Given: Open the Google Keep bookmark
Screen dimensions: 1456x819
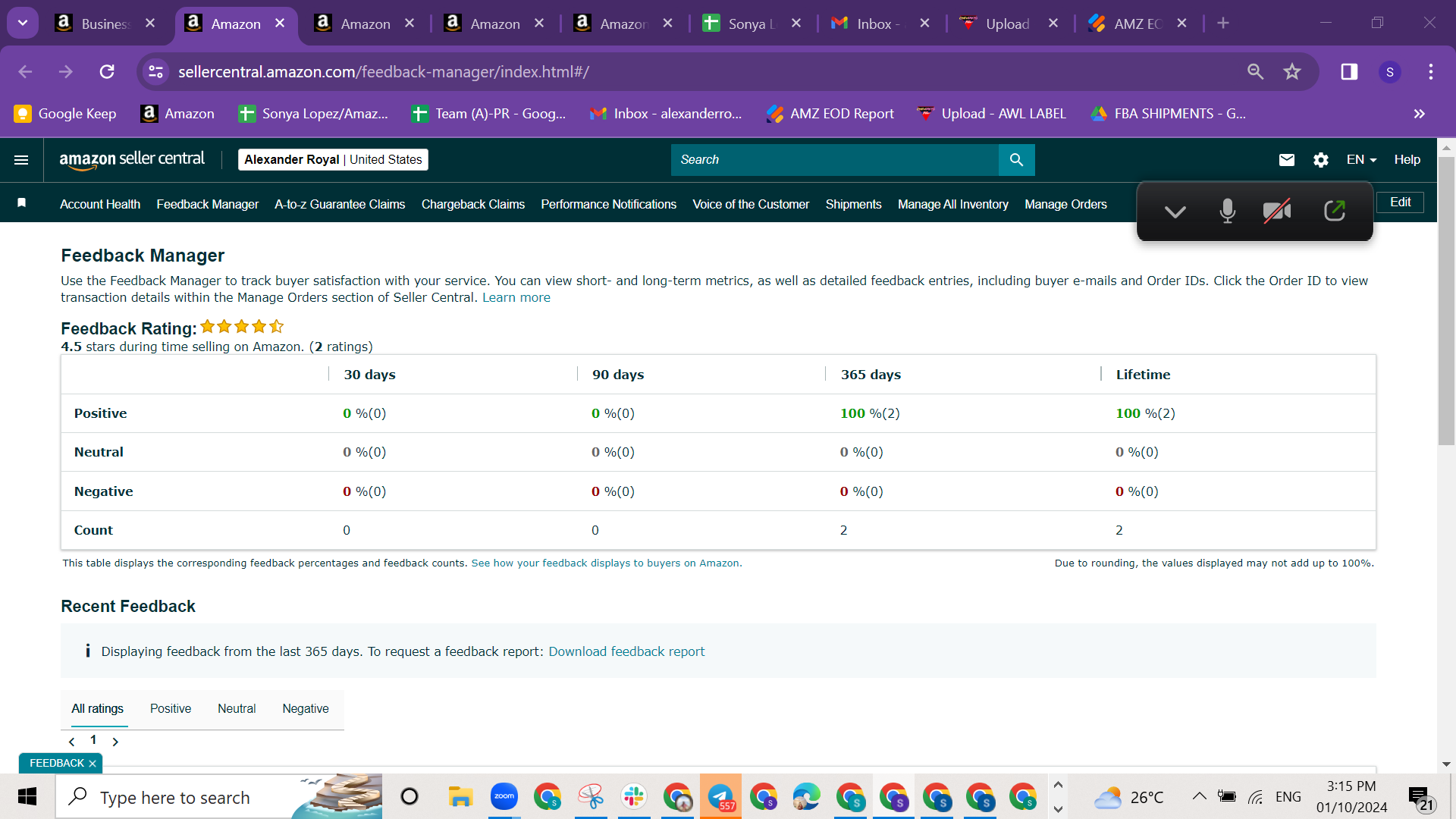Looking at the screenshot, I should tap(66, 114).
